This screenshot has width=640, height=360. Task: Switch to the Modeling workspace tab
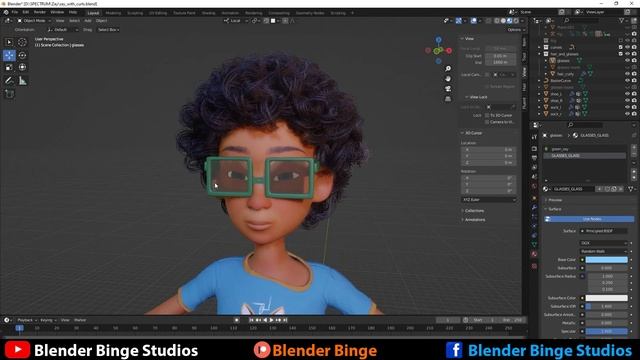pos(113,13)
